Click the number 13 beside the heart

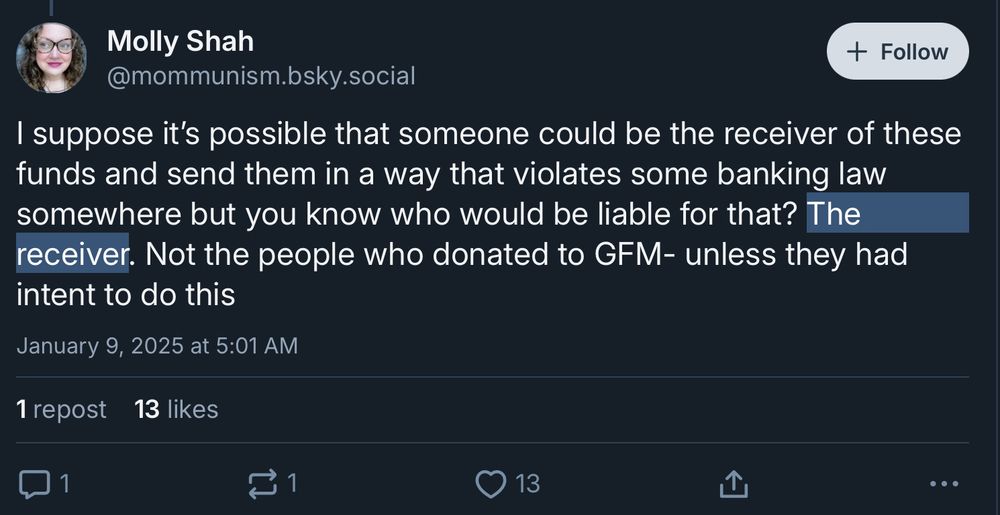(527, 484)
